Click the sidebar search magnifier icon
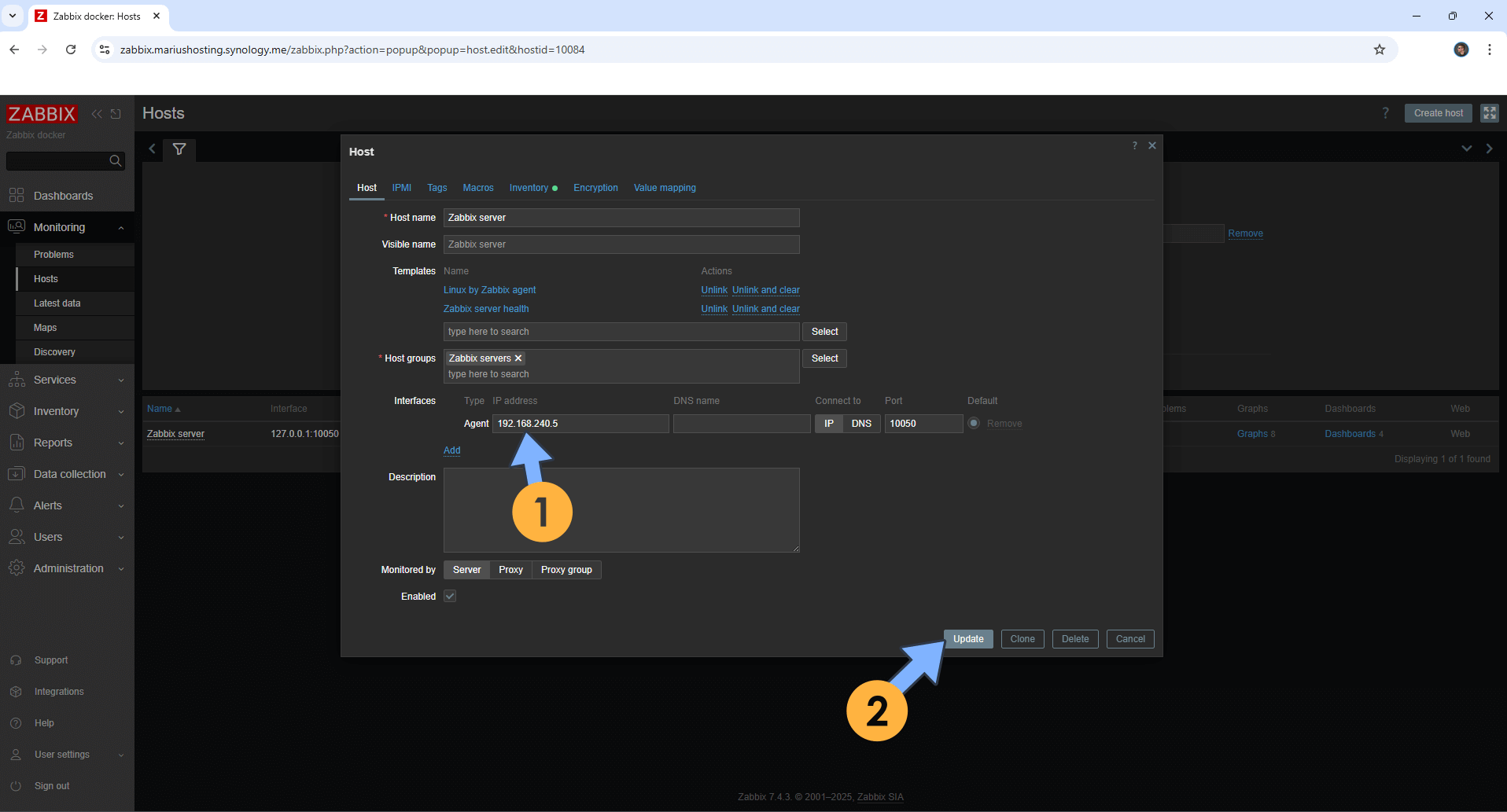 (x=116, y=161)
